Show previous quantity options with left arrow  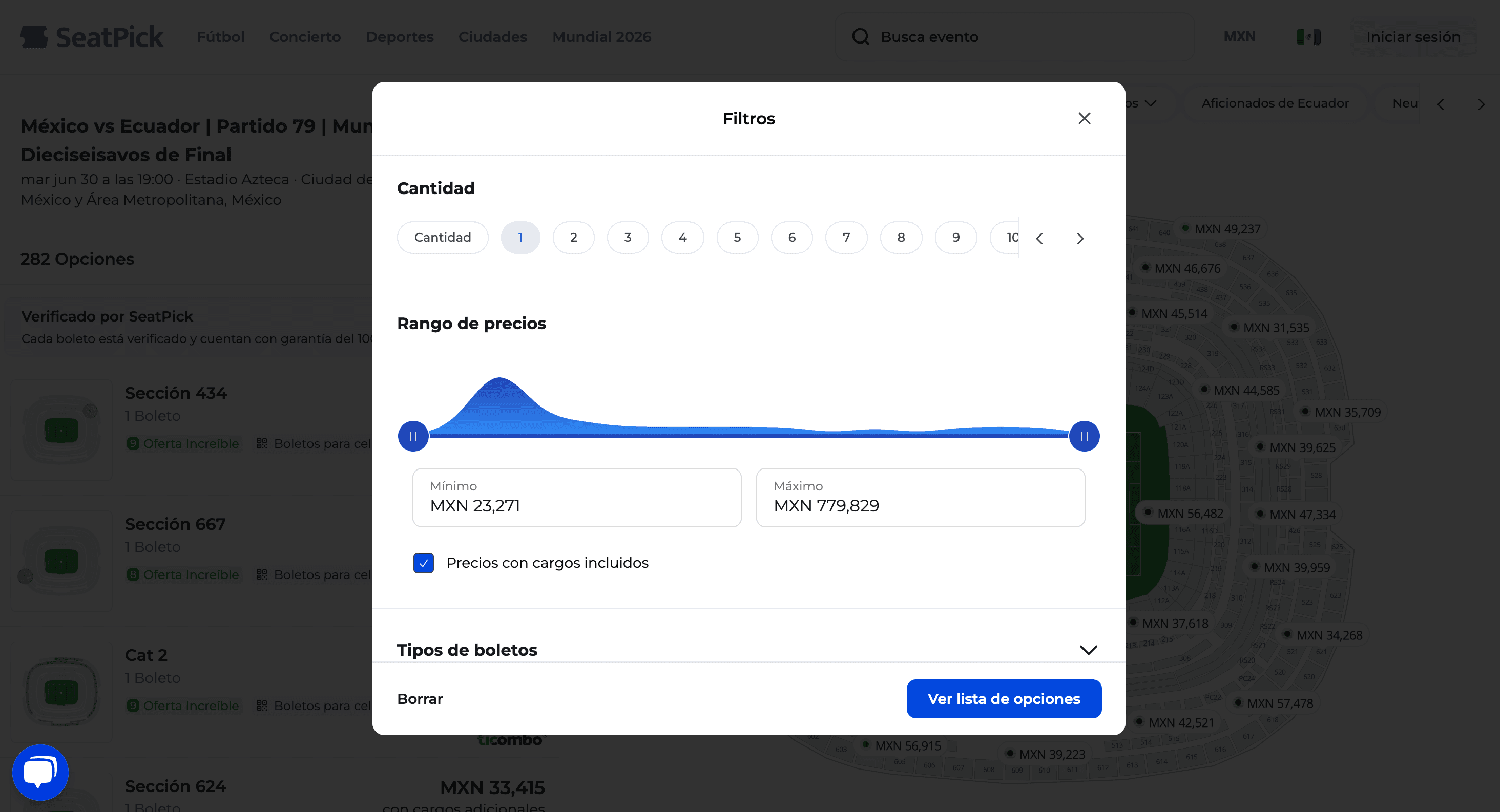coord(1039,238)
